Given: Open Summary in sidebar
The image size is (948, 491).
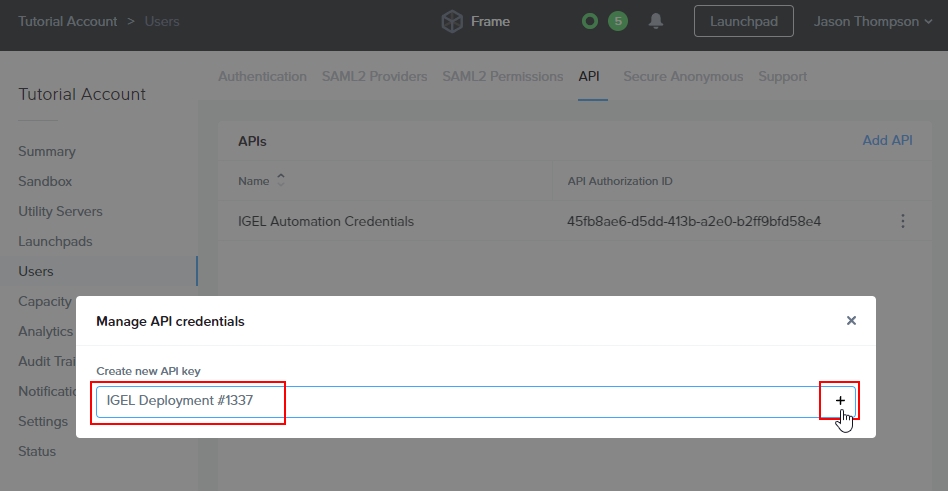Looking at the screenshot, I should [x=47, y=151].
